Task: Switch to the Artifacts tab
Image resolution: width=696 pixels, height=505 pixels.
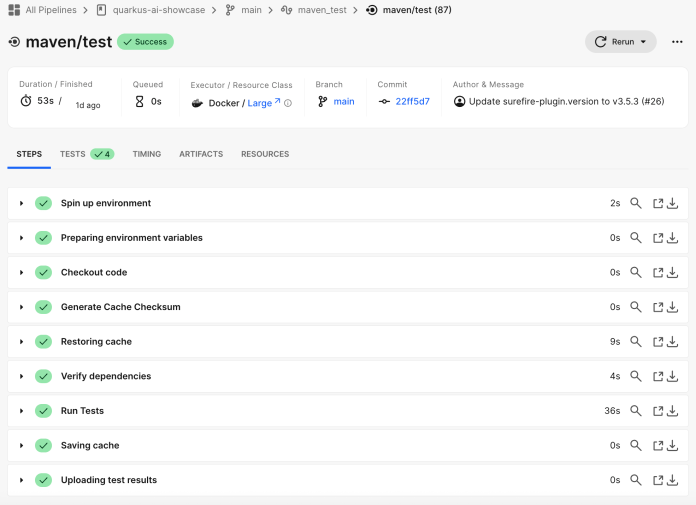Action: 201,154
